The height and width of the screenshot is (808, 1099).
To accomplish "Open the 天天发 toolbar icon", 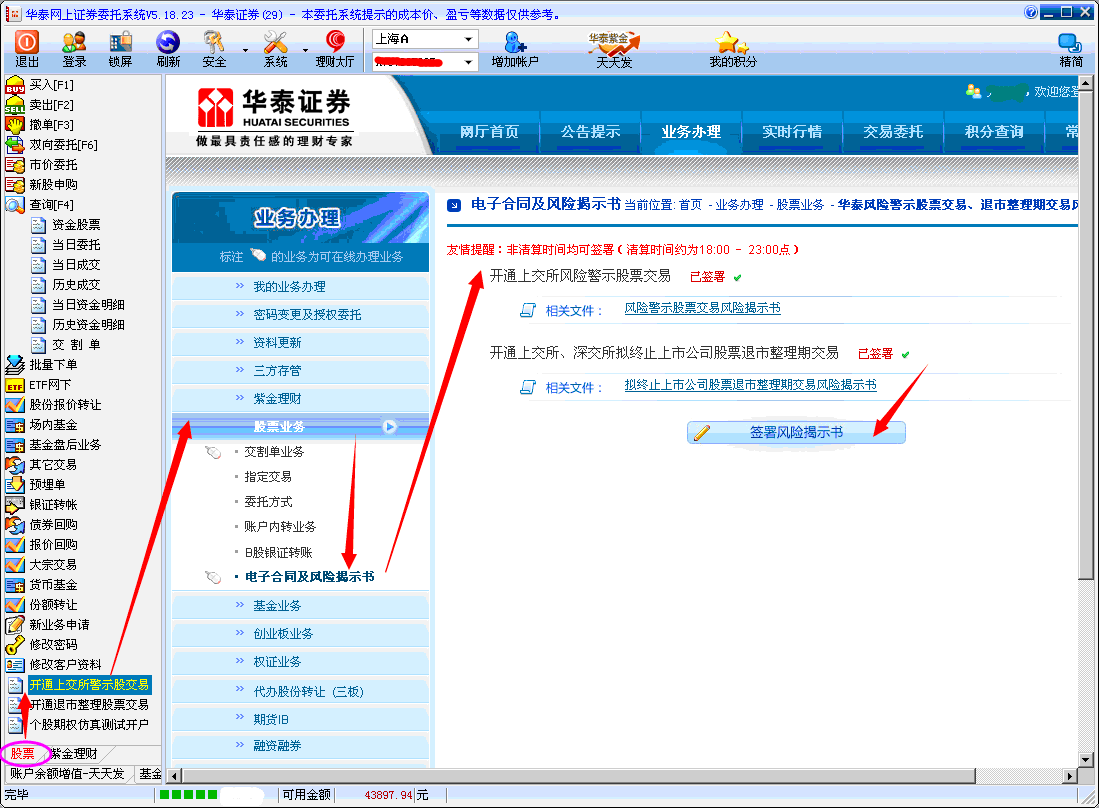I will pyautogui.click(x=614, y=49).
